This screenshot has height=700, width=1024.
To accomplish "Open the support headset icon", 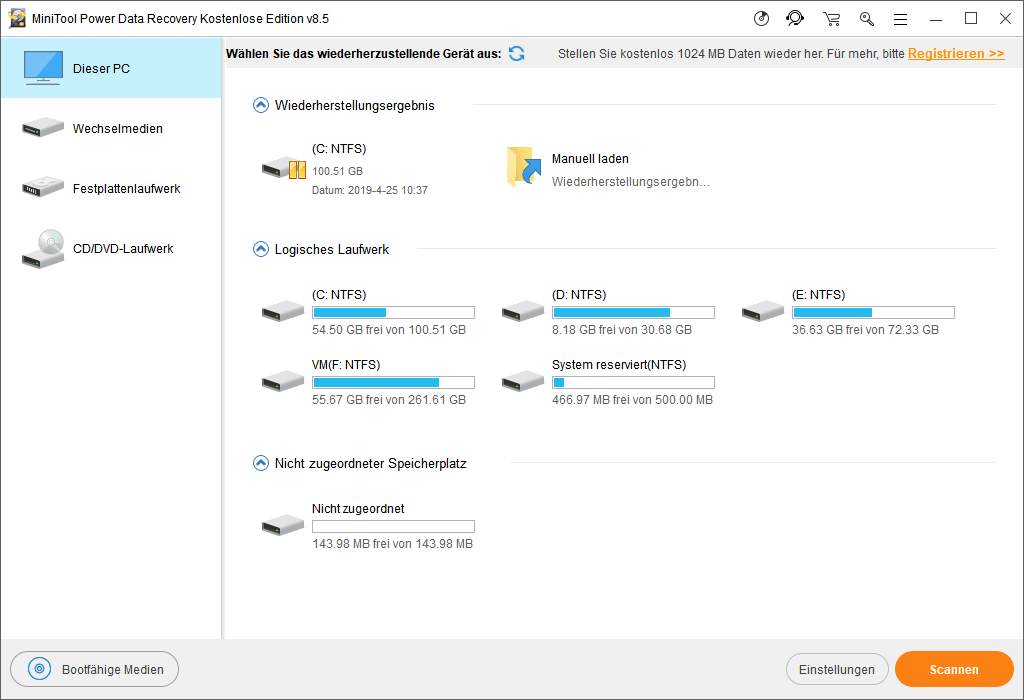I will coord(795,18).
